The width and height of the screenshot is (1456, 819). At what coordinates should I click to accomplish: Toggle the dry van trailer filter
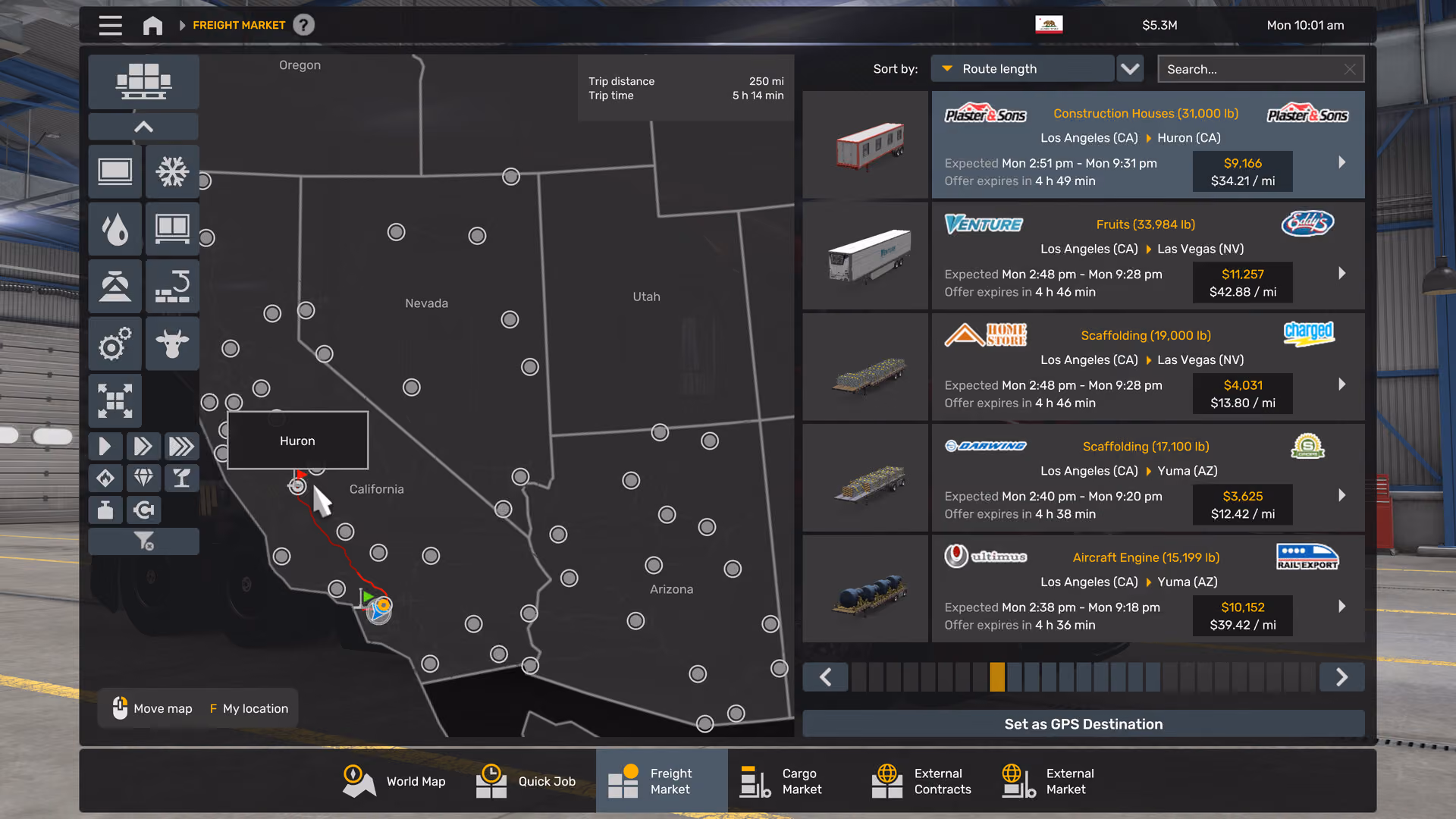[x=115, y=171]
